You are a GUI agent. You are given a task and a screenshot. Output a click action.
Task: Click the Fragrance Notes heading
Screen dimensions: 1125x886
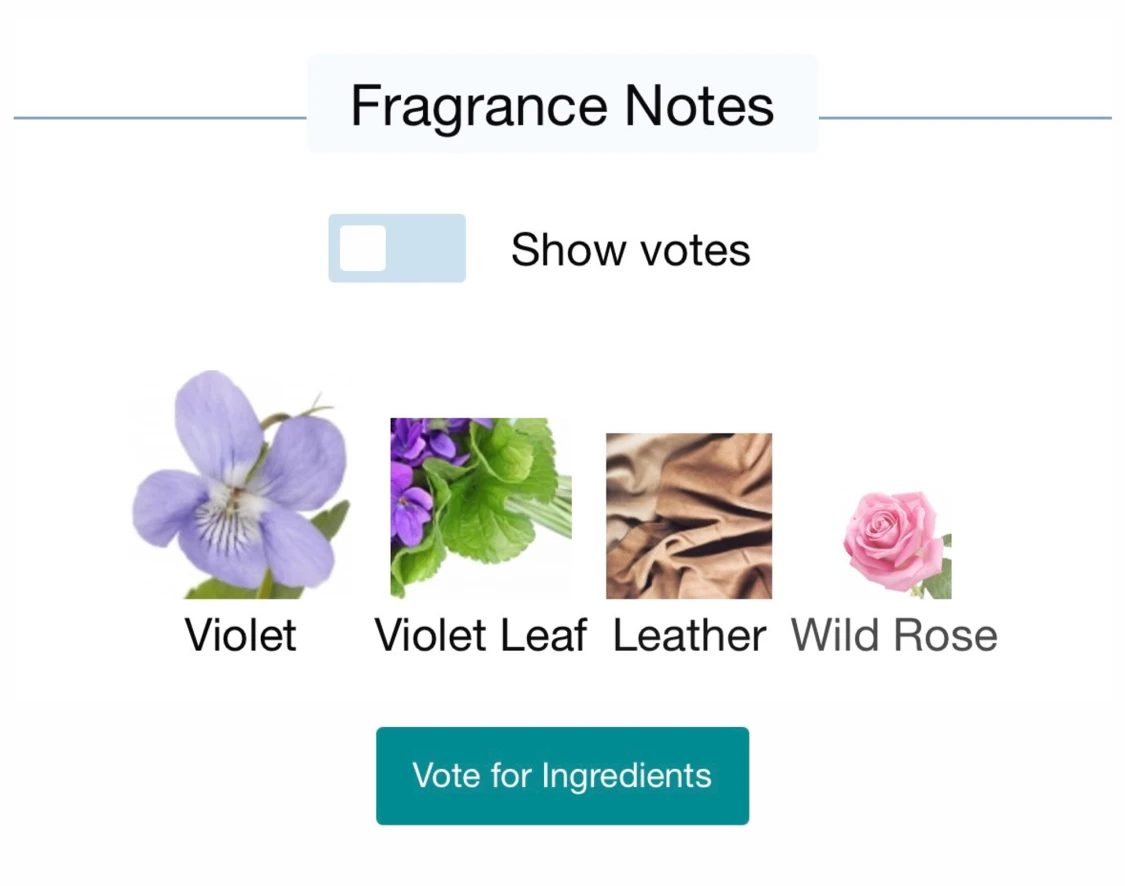coord(562,105)
